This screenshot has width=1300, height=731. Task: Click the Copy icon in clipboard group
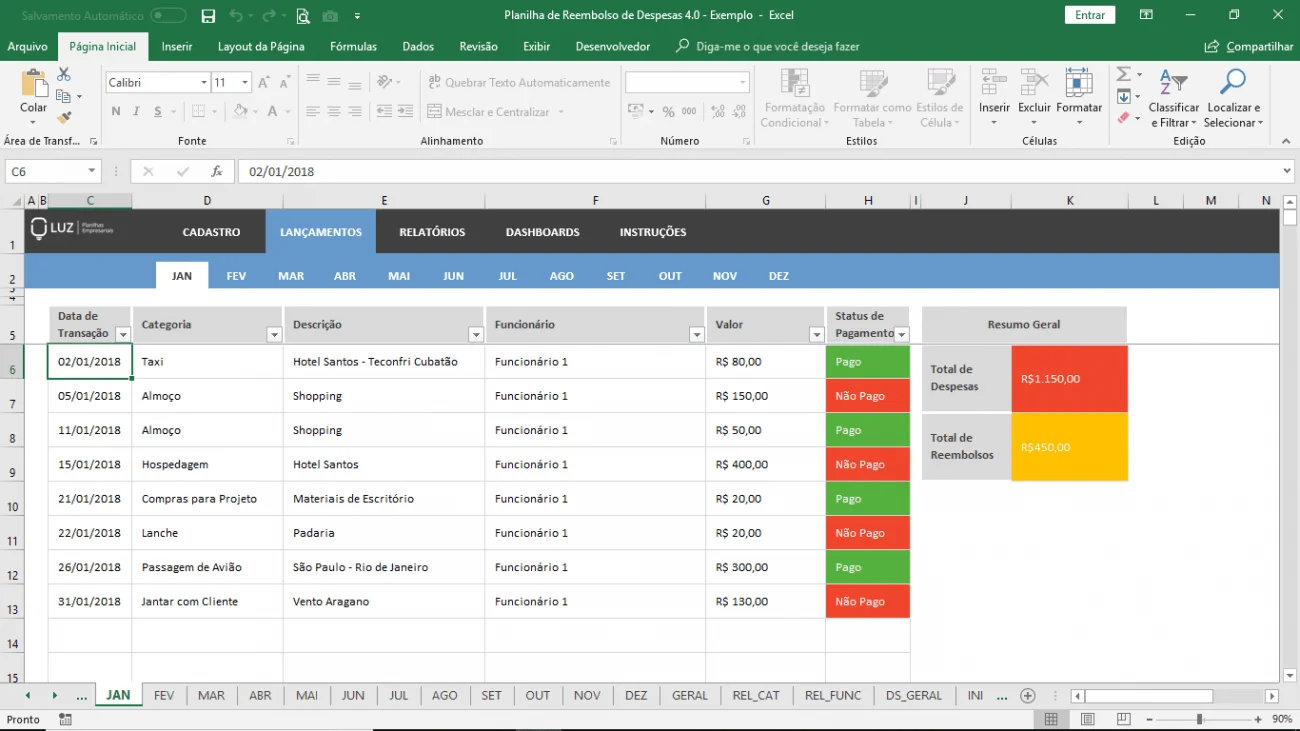click(x=64, y=96)
